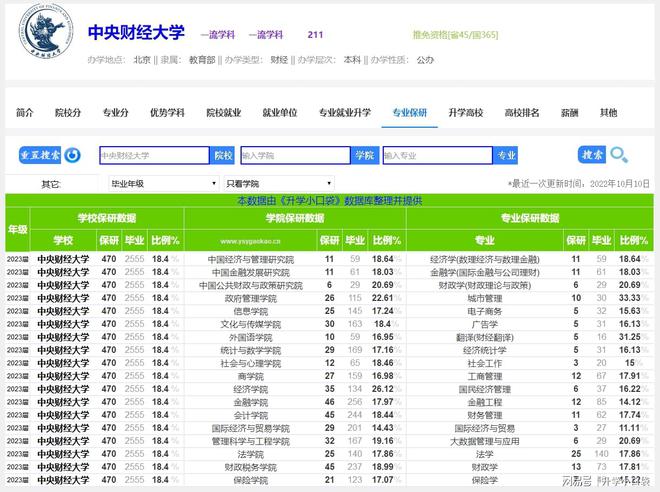This screenshot has height=492, width=660.
Task: Click the 院校 filter button
Action: (x=223, y=155)
